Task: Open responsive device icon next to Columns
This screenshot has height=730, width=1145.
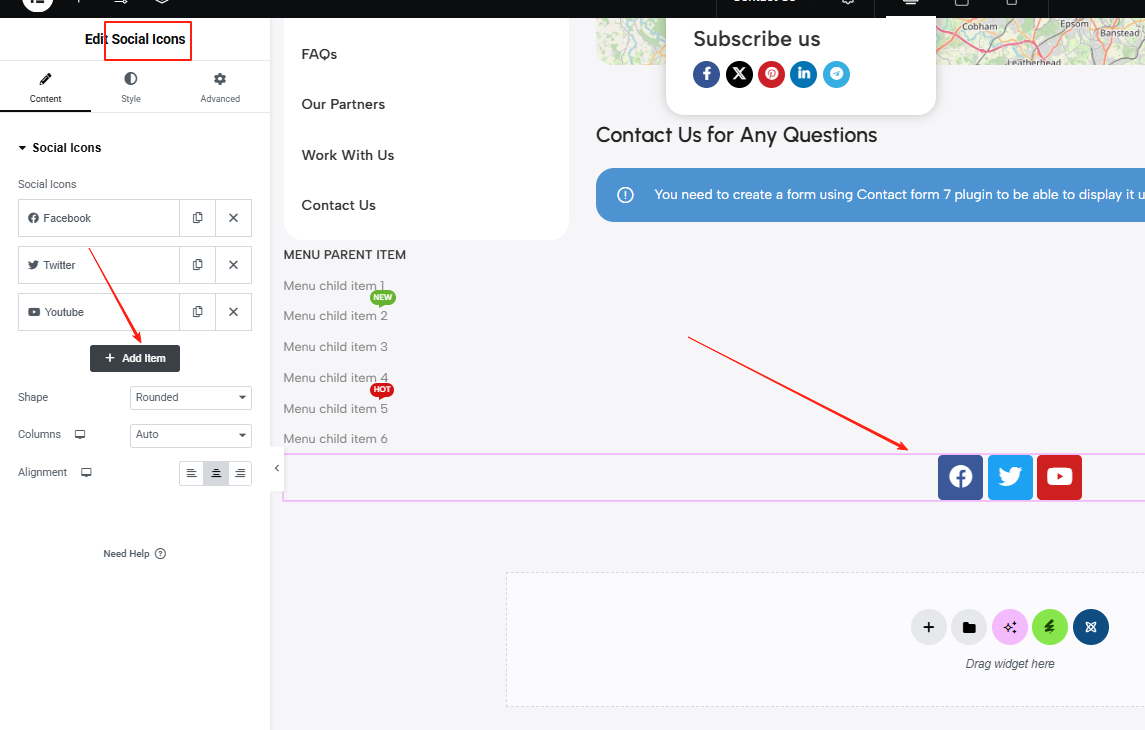Action: point(80,434)
